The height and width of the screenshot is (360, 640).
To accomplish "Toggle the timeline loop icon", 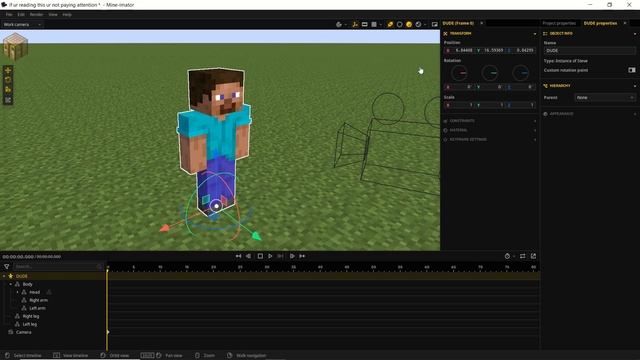I will coord(522,256).
